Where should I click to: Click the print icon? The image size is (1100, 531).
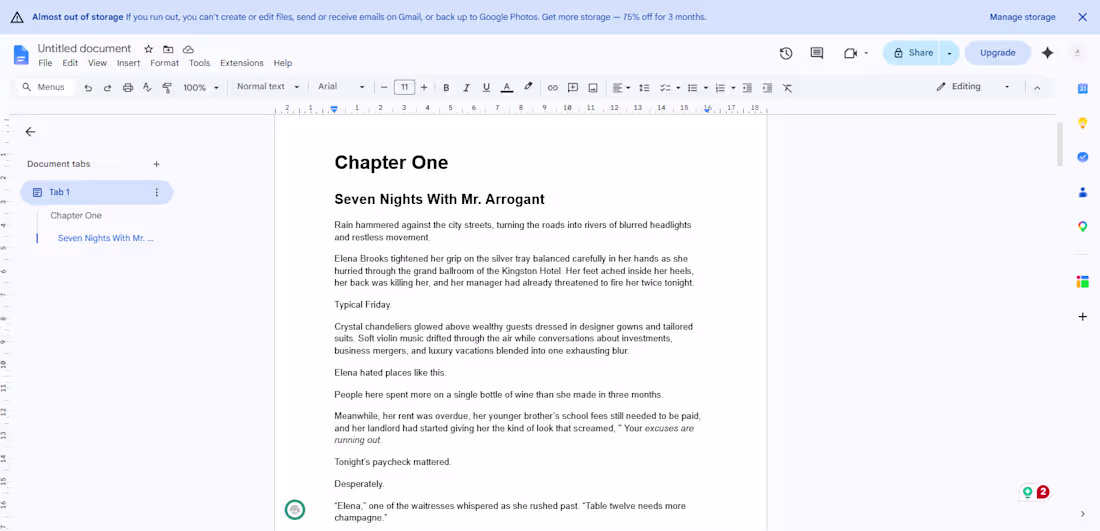(x=128, y=88)
